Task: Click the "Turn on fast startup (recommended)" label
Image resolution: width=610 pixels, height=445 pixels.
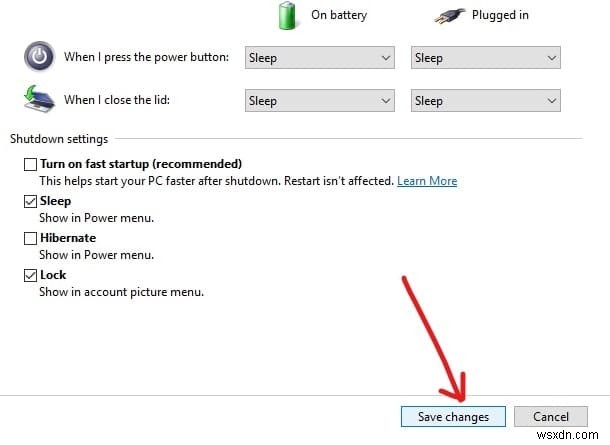Action: point(141,164)
